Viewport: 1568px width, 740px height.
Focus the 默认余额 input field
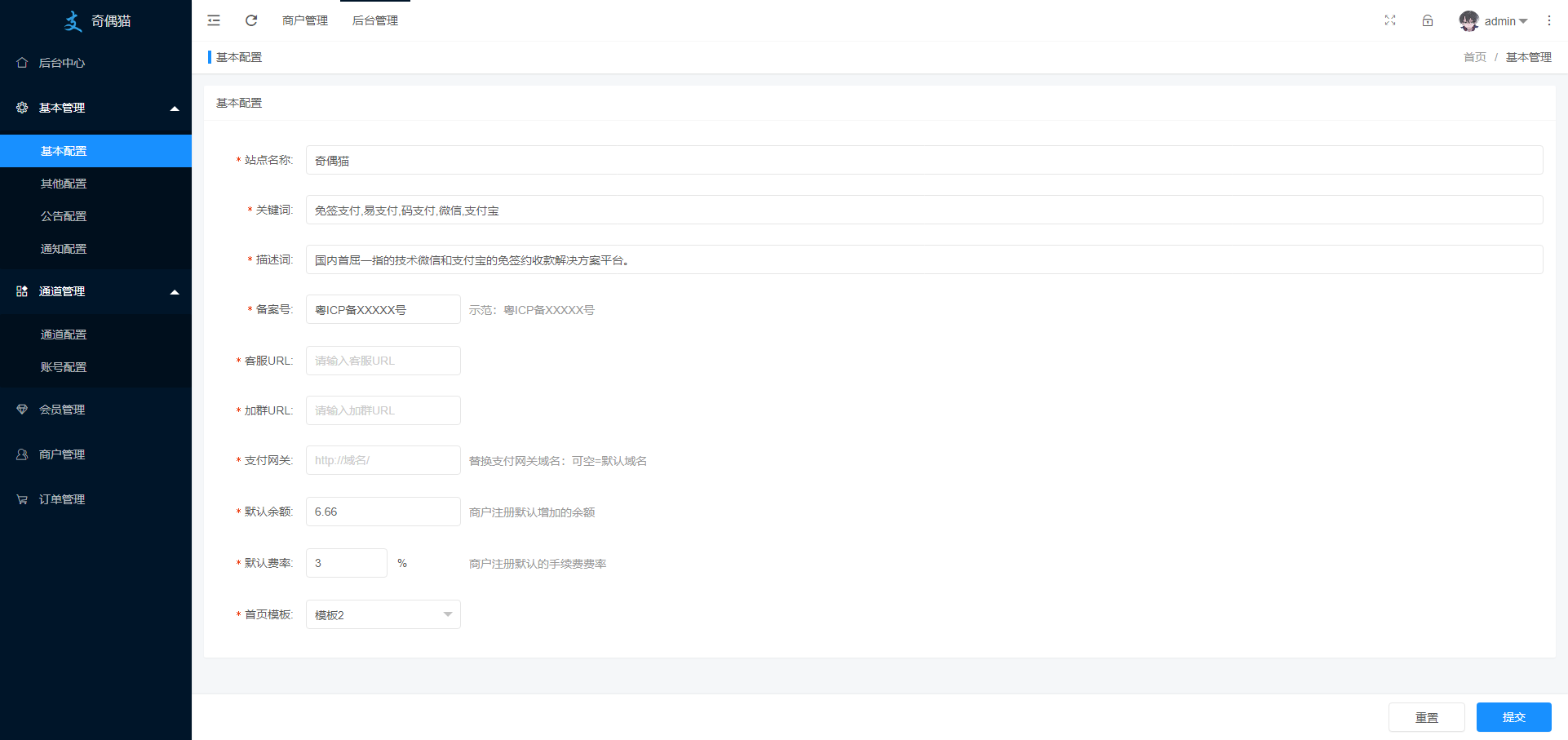[383, 512]
